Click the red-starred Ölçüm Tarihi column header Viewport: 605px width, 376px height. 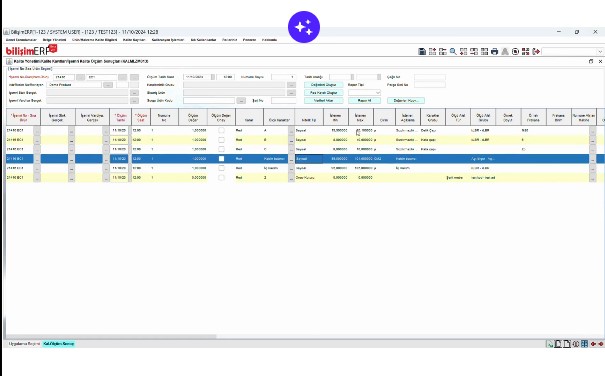[120, 117]
